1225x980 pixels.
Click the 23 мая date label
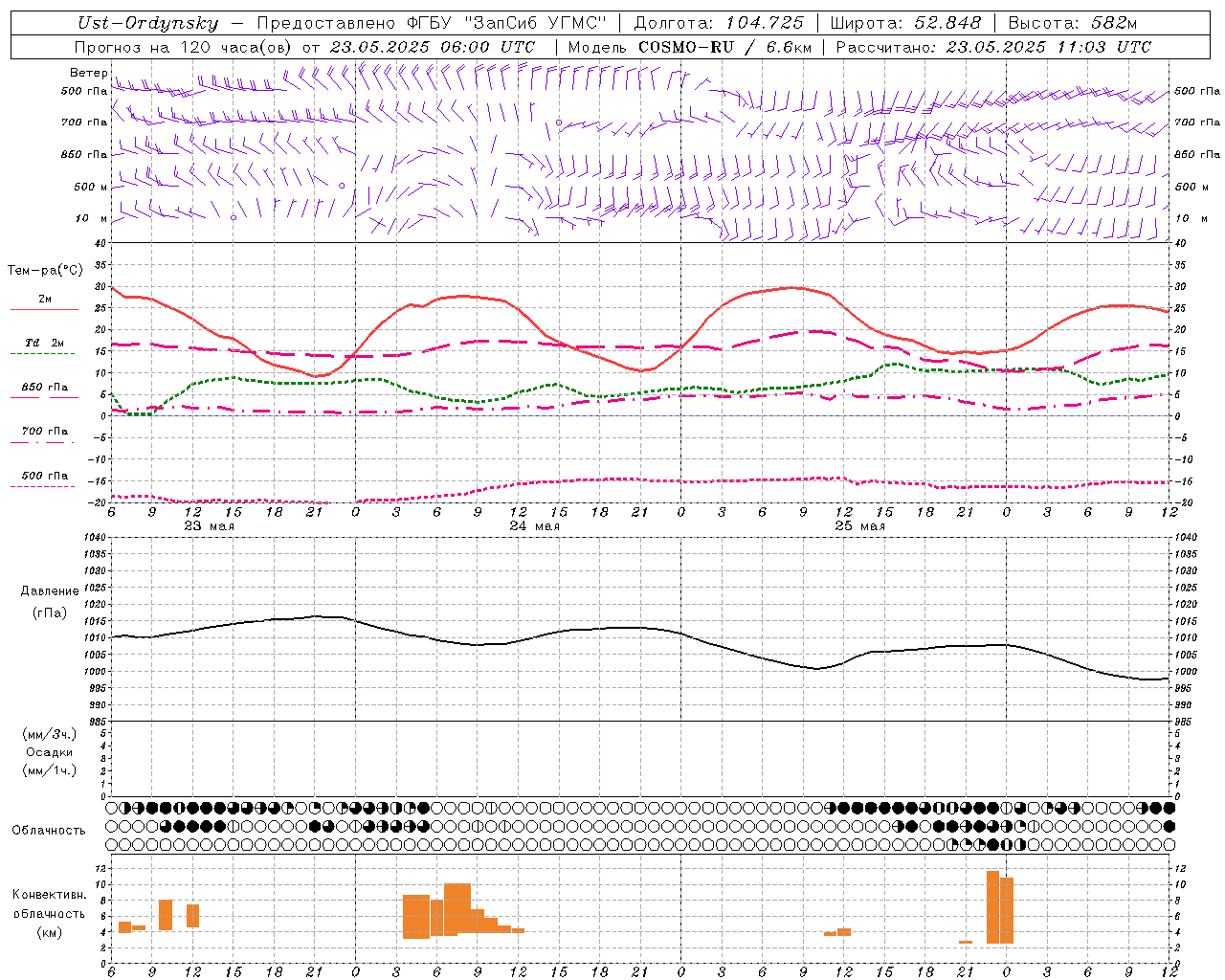pos(209,526)
